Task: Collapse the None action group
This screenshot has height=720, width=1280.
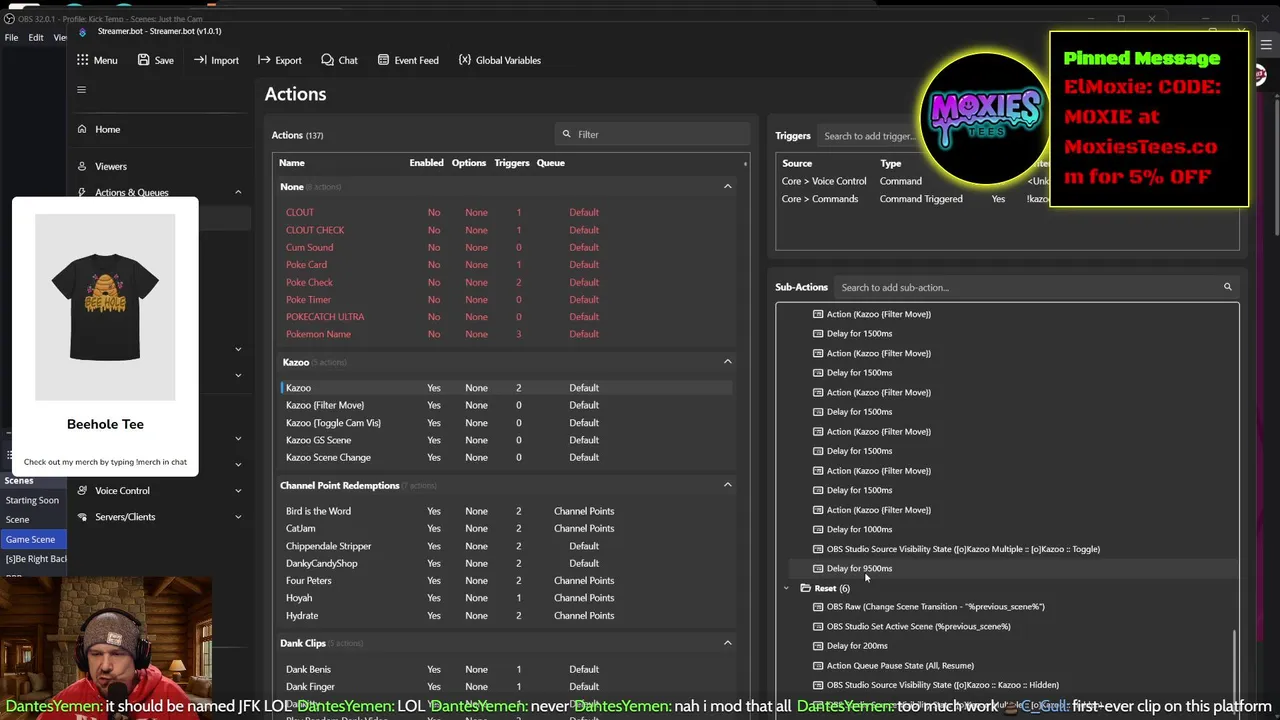Action: pyautogui.click(x=727, y=186)
